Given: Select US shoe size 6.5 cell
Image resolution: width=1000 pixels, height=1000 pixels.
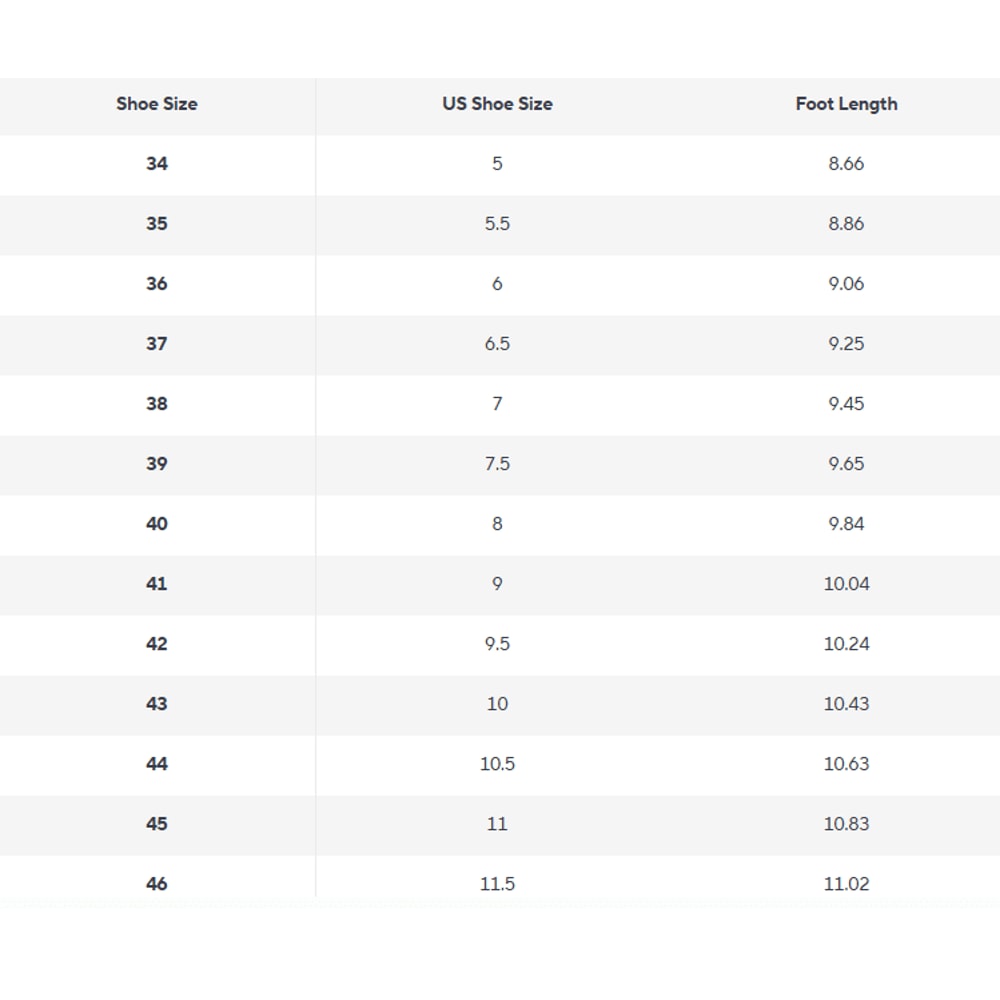Looking at the screenshot, I should 497,344.
